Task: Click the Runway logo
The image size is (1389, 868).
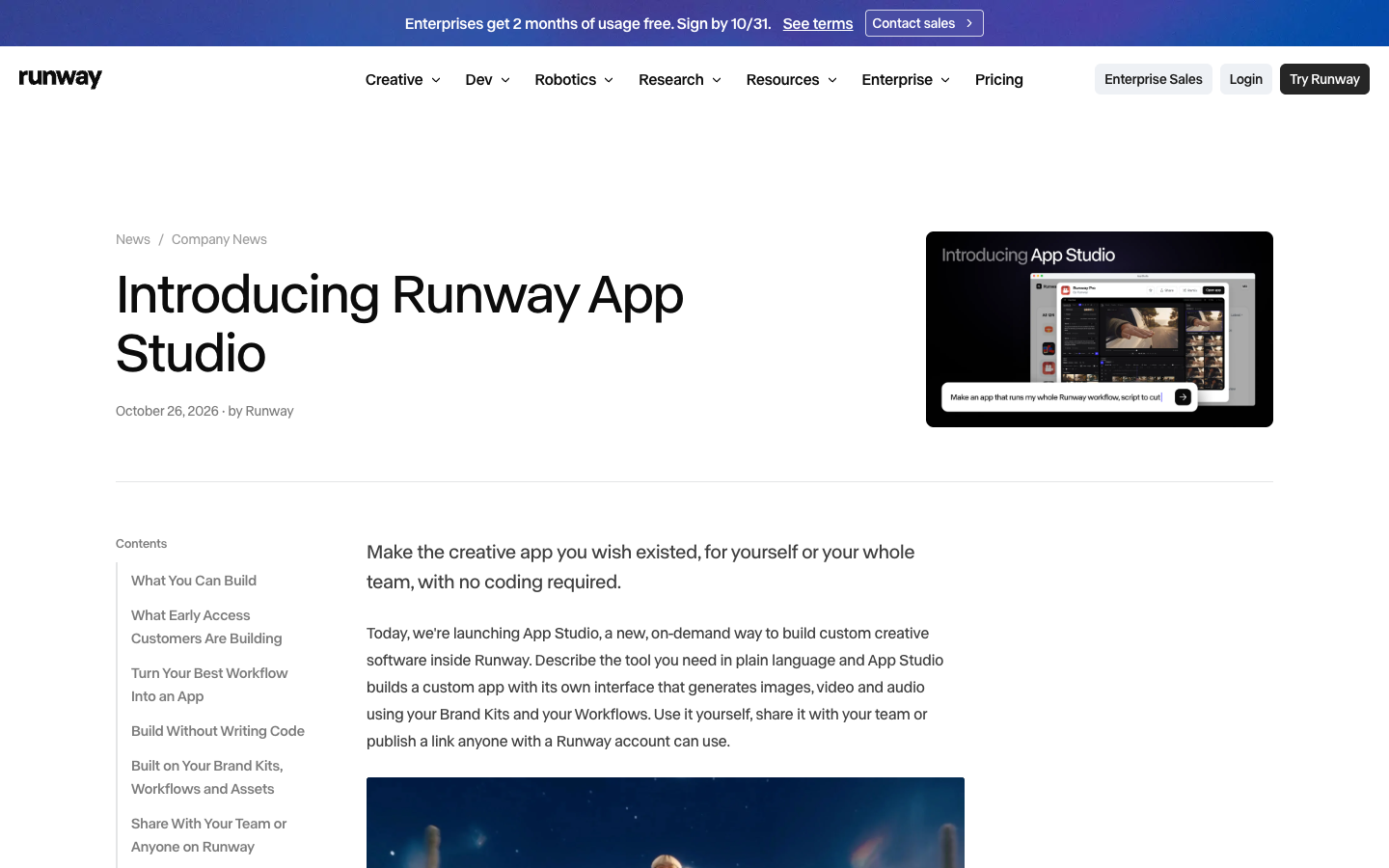Action: coord(61,79)
